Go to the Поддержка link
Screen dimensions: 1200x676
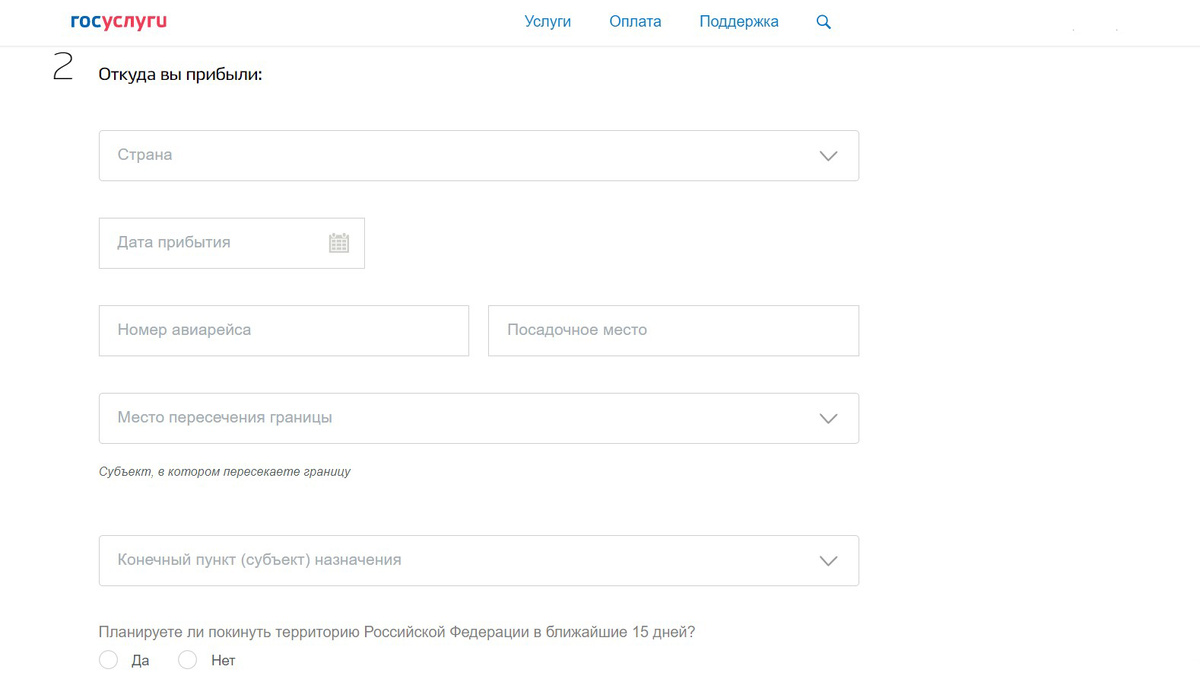point(739,22)
